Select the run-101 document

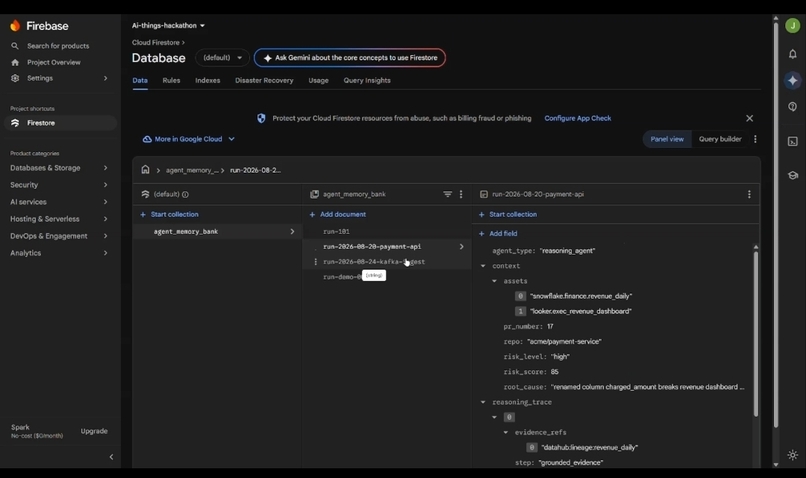tap(336, 232)
